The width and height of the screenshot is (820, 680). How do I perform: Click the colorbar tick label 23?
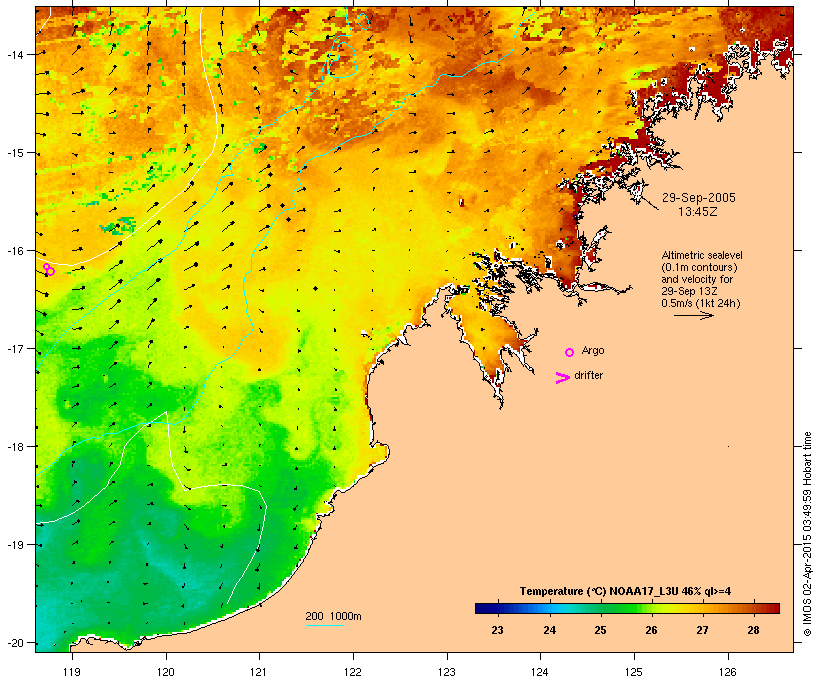497,630
